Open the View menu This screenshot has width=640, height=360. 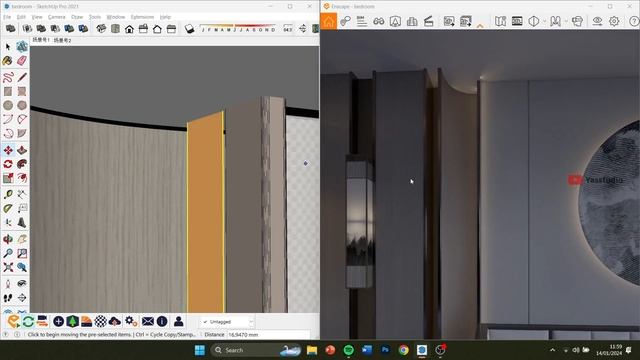click(37, 17)
